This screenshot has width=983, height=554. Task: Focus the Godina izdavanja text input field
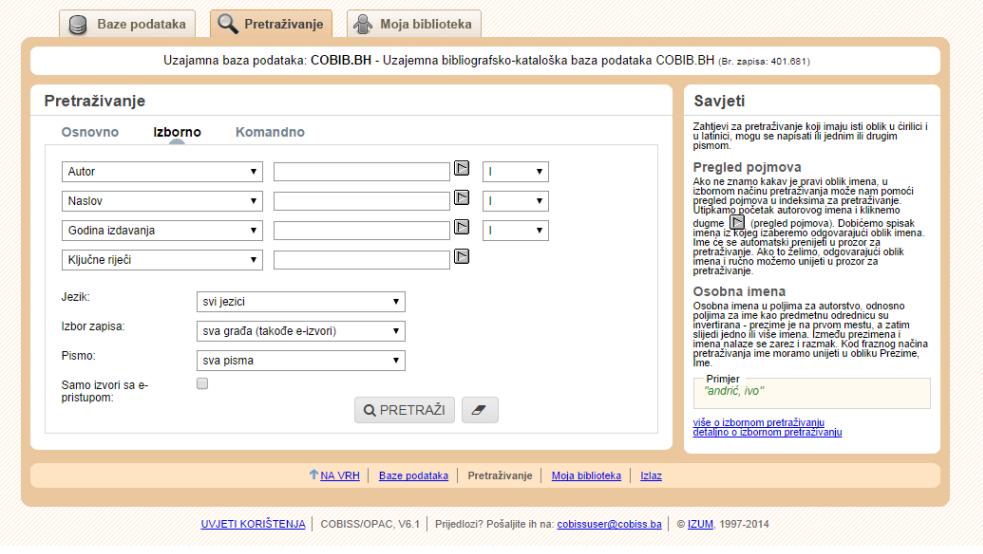pyautogui.click(x=362, y=231)
